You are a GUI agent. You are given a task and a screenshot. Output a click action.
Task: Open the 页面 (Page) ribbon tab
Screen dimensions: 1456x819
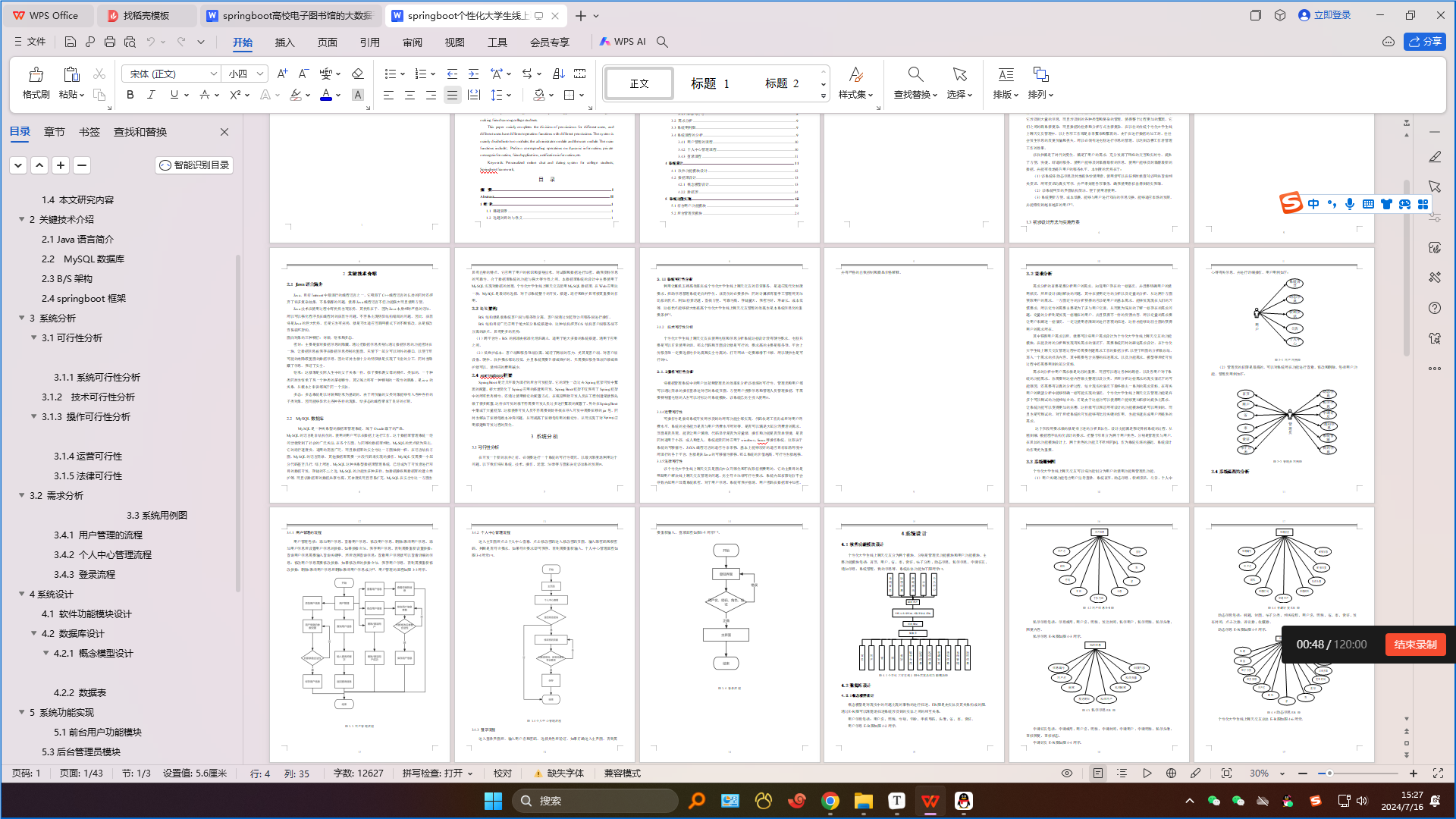click(327, 42)
